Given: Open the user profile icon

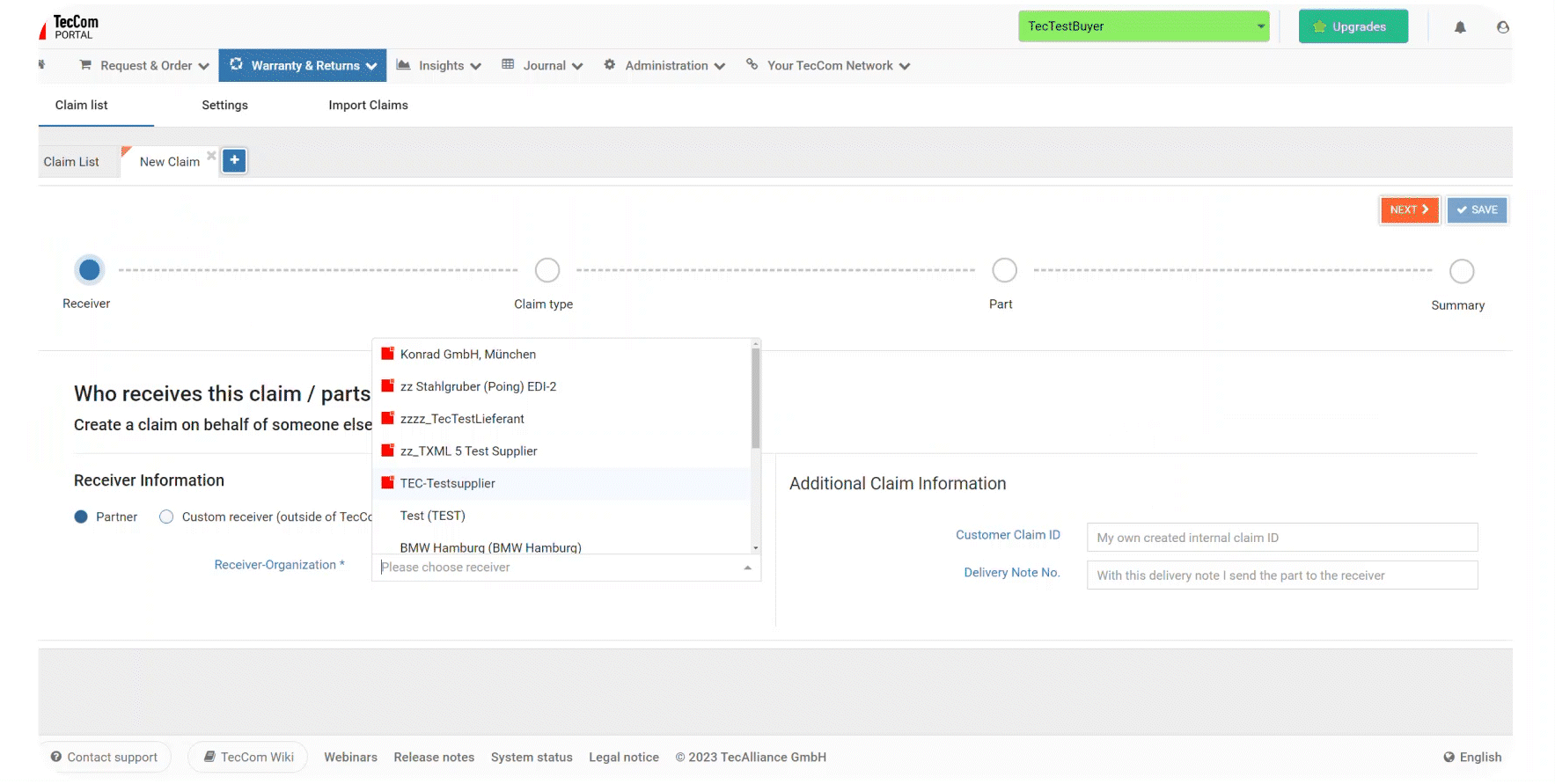Looking at the screenshot, I should (x=1503, y=27).
